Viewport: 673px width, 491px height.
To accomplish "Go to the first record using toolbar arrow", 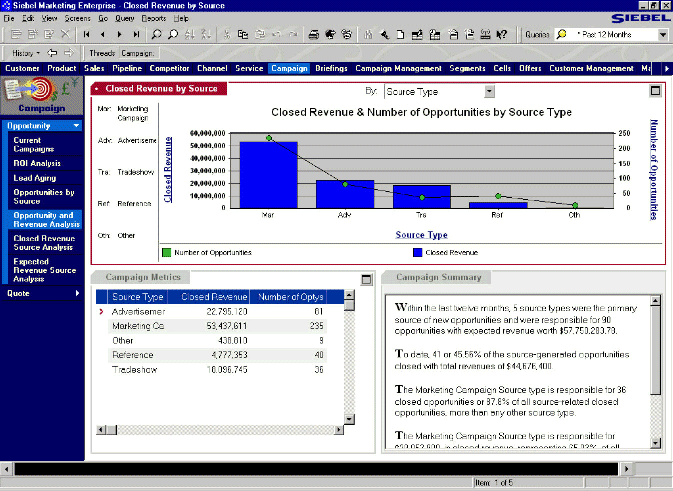I will pyautogui.click(x=88, y=34).
